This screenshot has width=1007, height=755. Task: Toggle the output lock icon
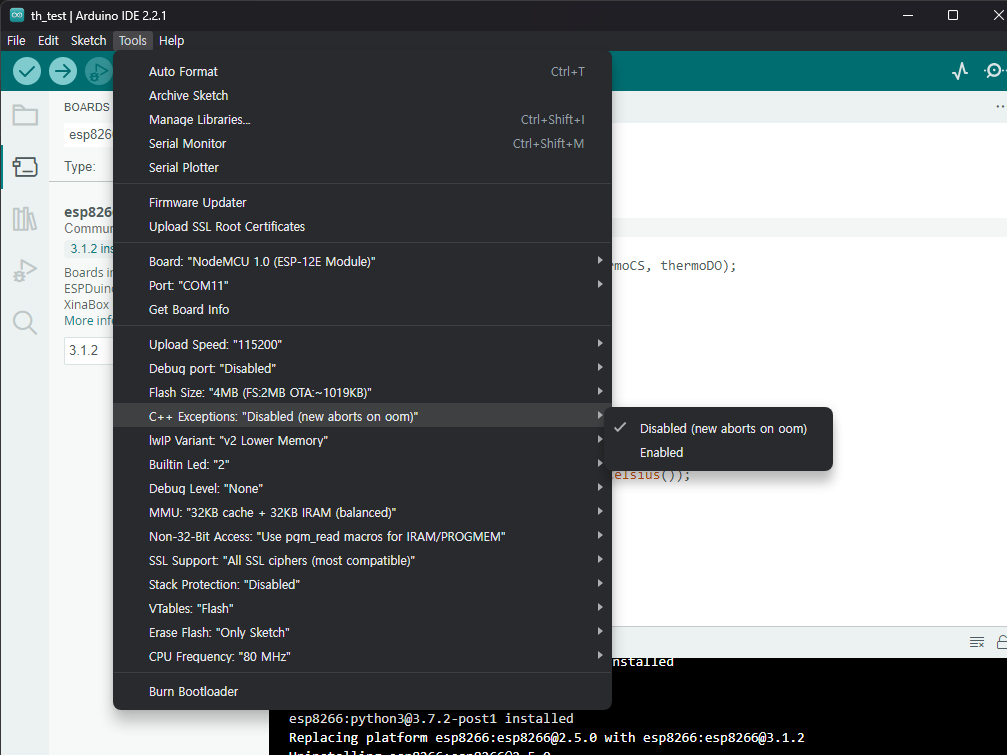coord(1001,642)
